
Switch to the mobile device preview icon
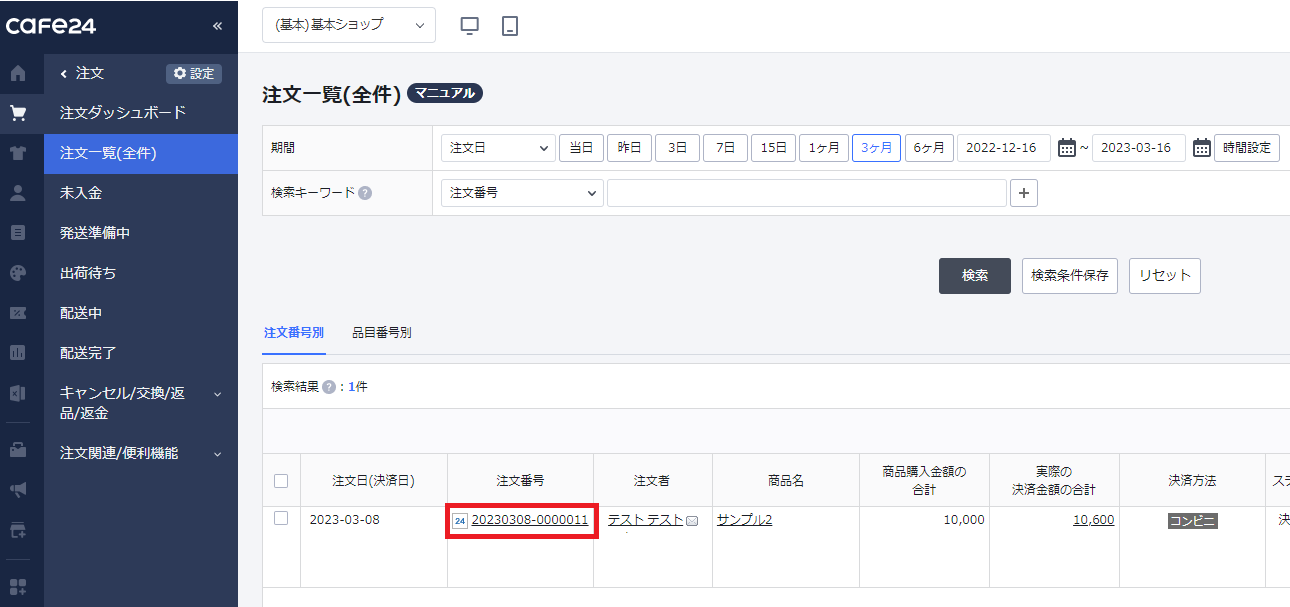point(510,26)
